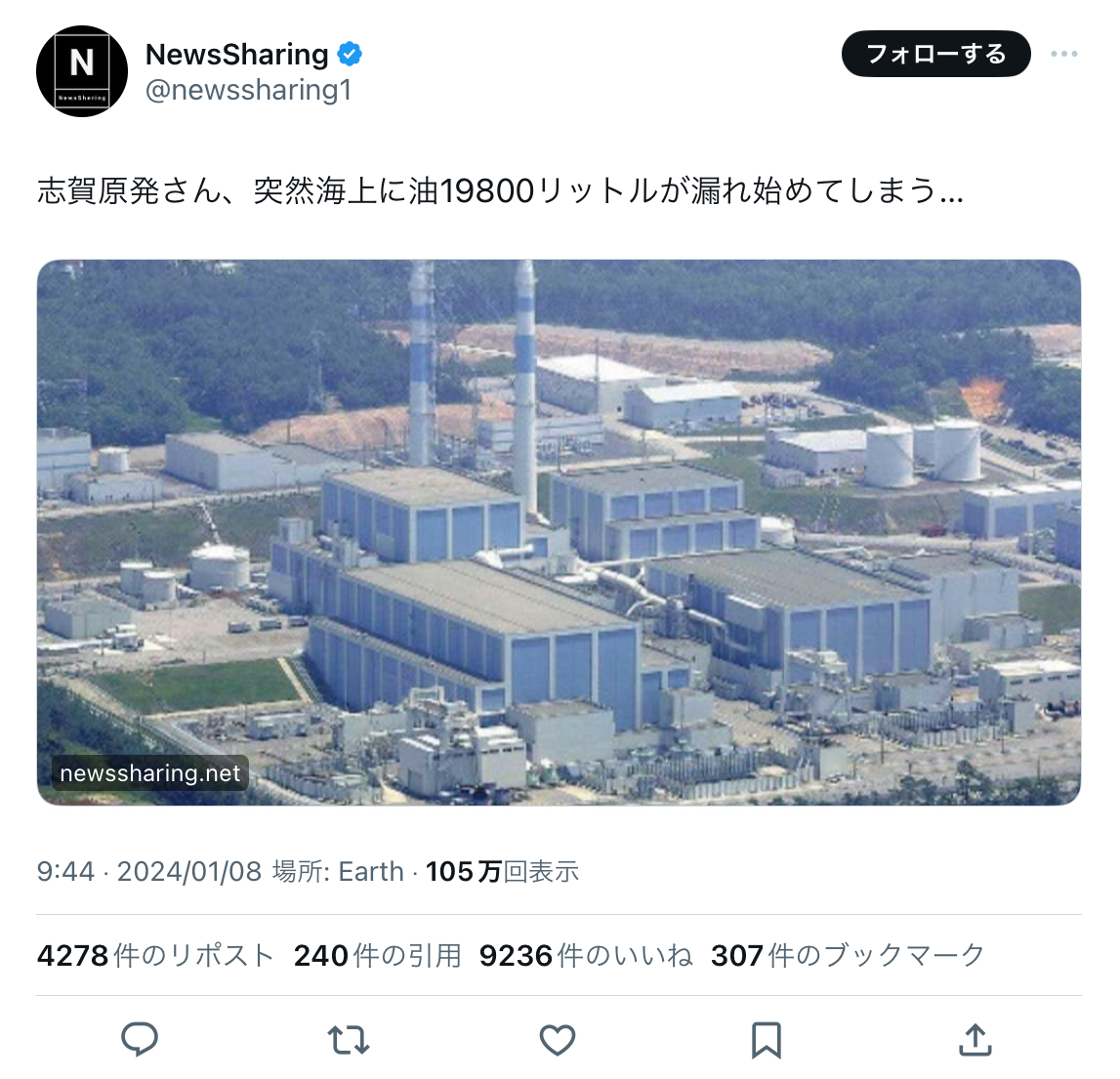Viewport: 1120px width, 1079px height.
Task: Click the repost arrows icon
Action: pos(349,1040)
